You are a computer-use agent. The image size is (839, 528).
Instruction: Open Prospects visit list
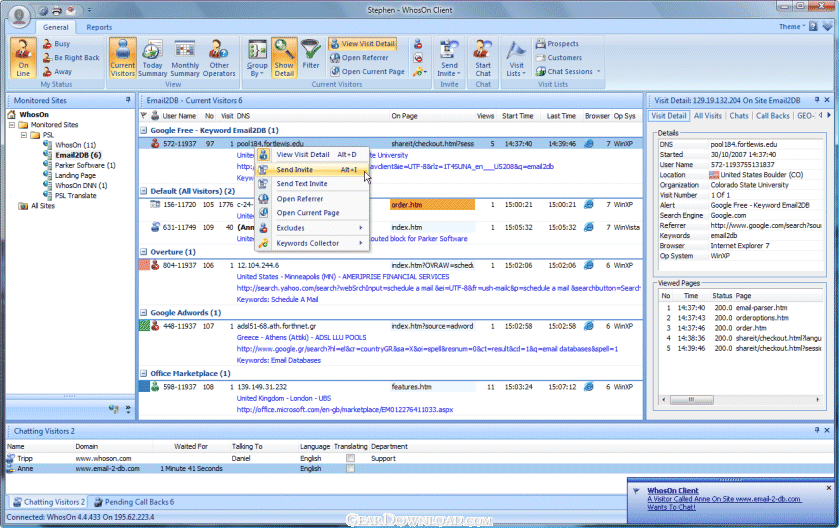(558, 44)
